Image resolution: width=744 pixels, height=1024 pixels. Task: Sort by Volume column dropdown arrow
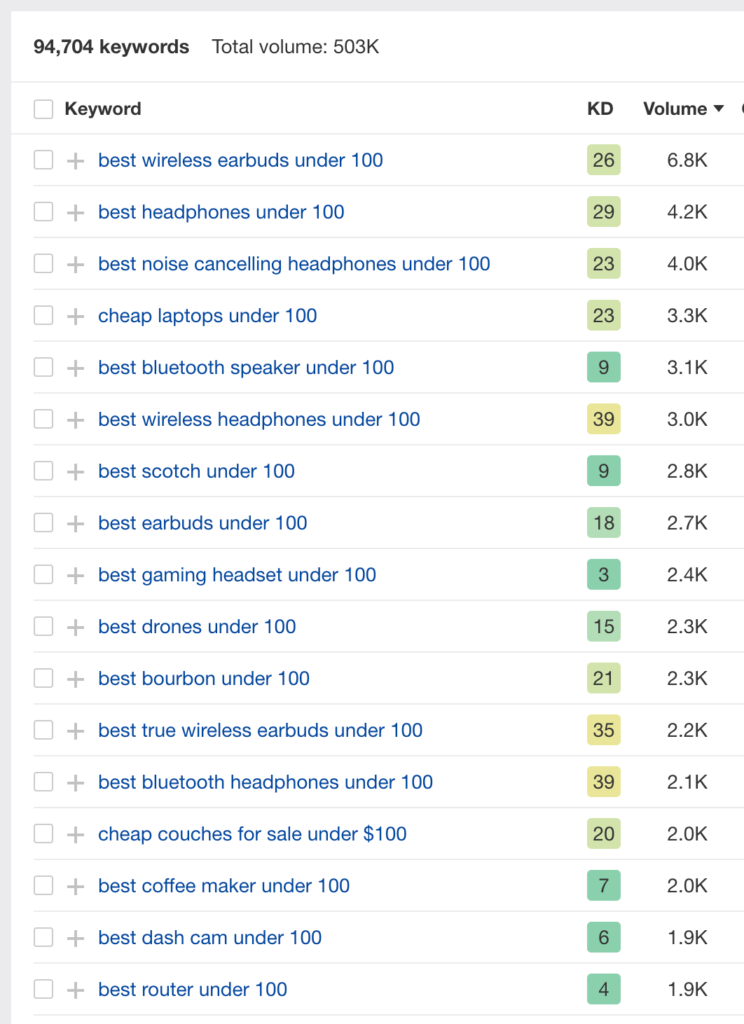[719, 108]
